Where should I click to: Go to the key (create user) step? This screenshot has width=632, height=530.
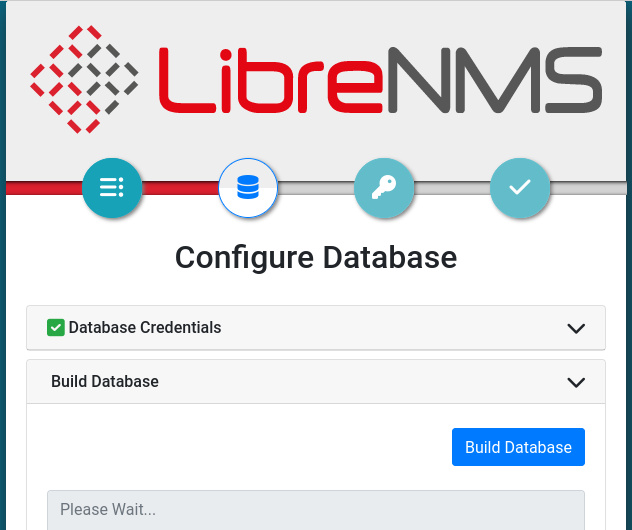click(x=384, y=188)
